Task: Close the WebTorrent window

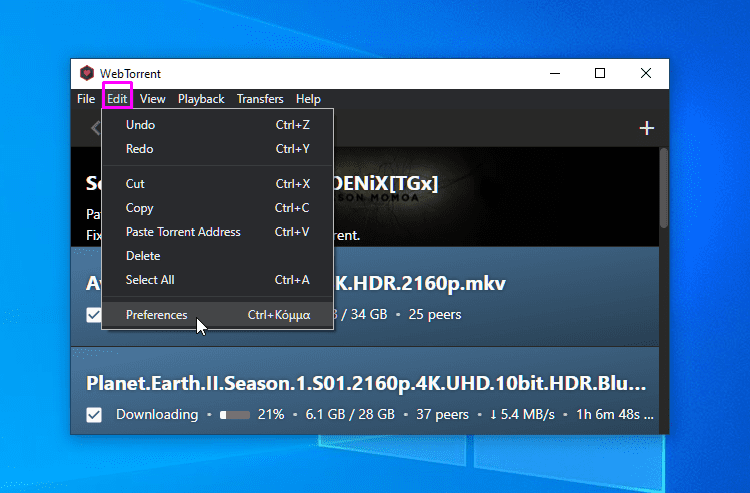Action: pyautogui.click(x=646, y=73)
